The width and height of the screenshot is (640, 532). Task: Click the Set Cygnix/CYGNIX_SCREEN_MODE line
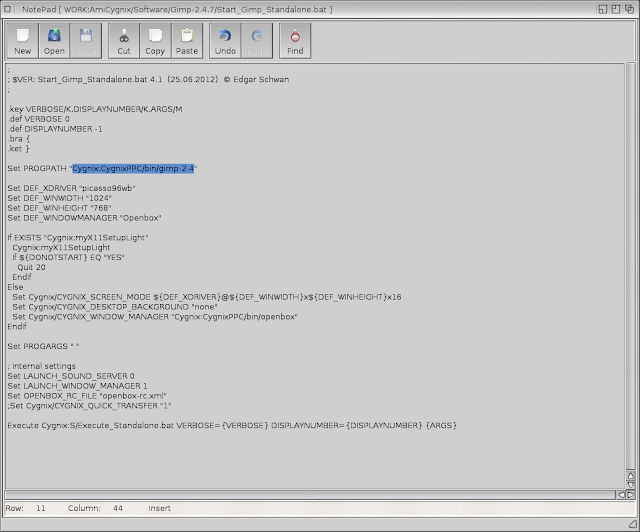[x=207, y=297]
